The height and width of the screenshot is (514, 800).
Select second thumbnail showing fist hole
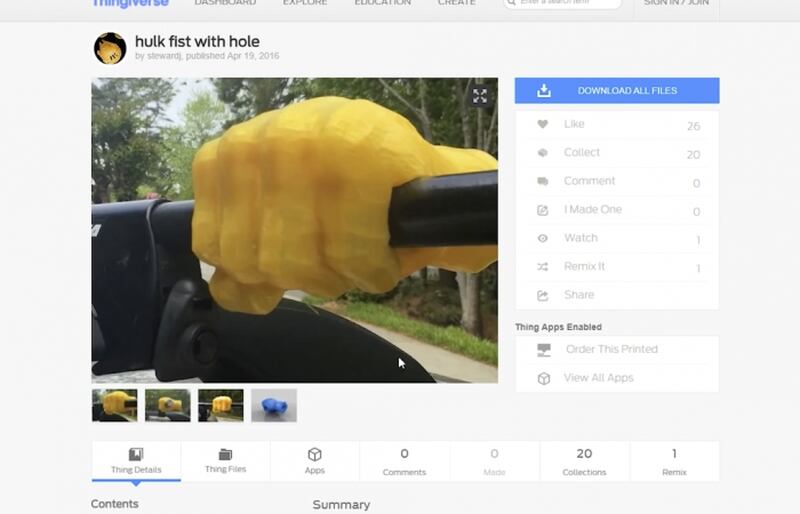[x=168, y=405]
